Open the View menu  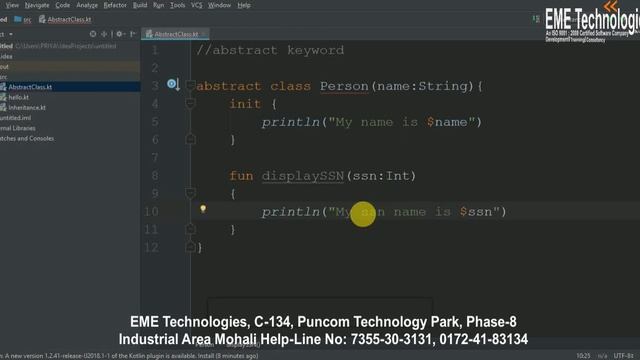tap(12, 5)
